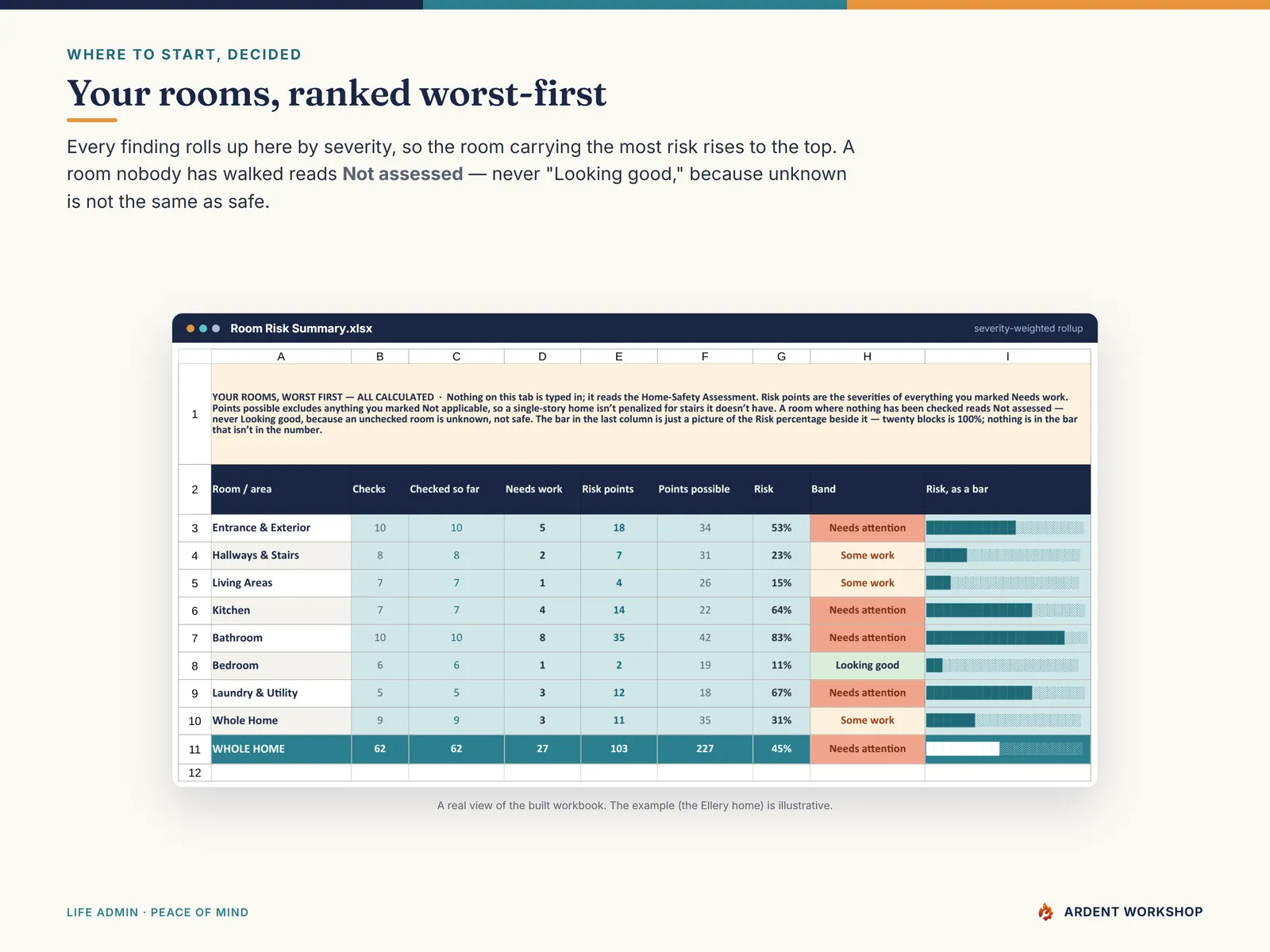The image size is (1270, 952).
Task: Select the 'Whole Home' cell in row 10
Action: click(x=281, y=720)
